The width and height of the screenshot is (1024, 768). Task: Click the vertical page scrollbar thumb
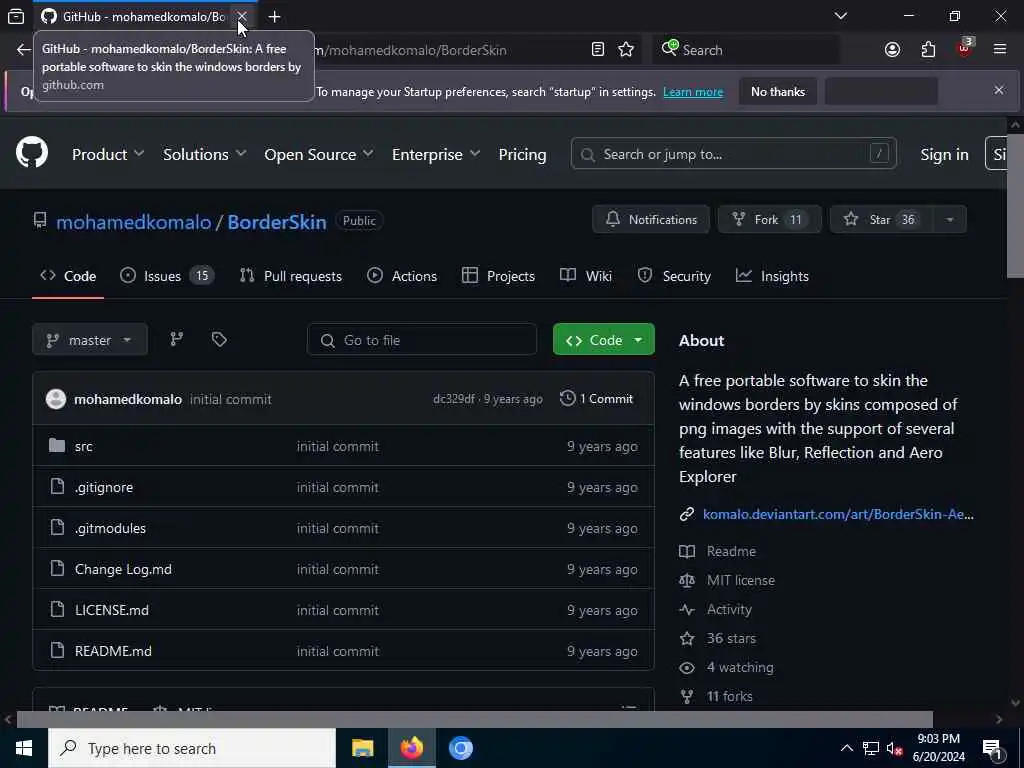(x=1015, y=206)
